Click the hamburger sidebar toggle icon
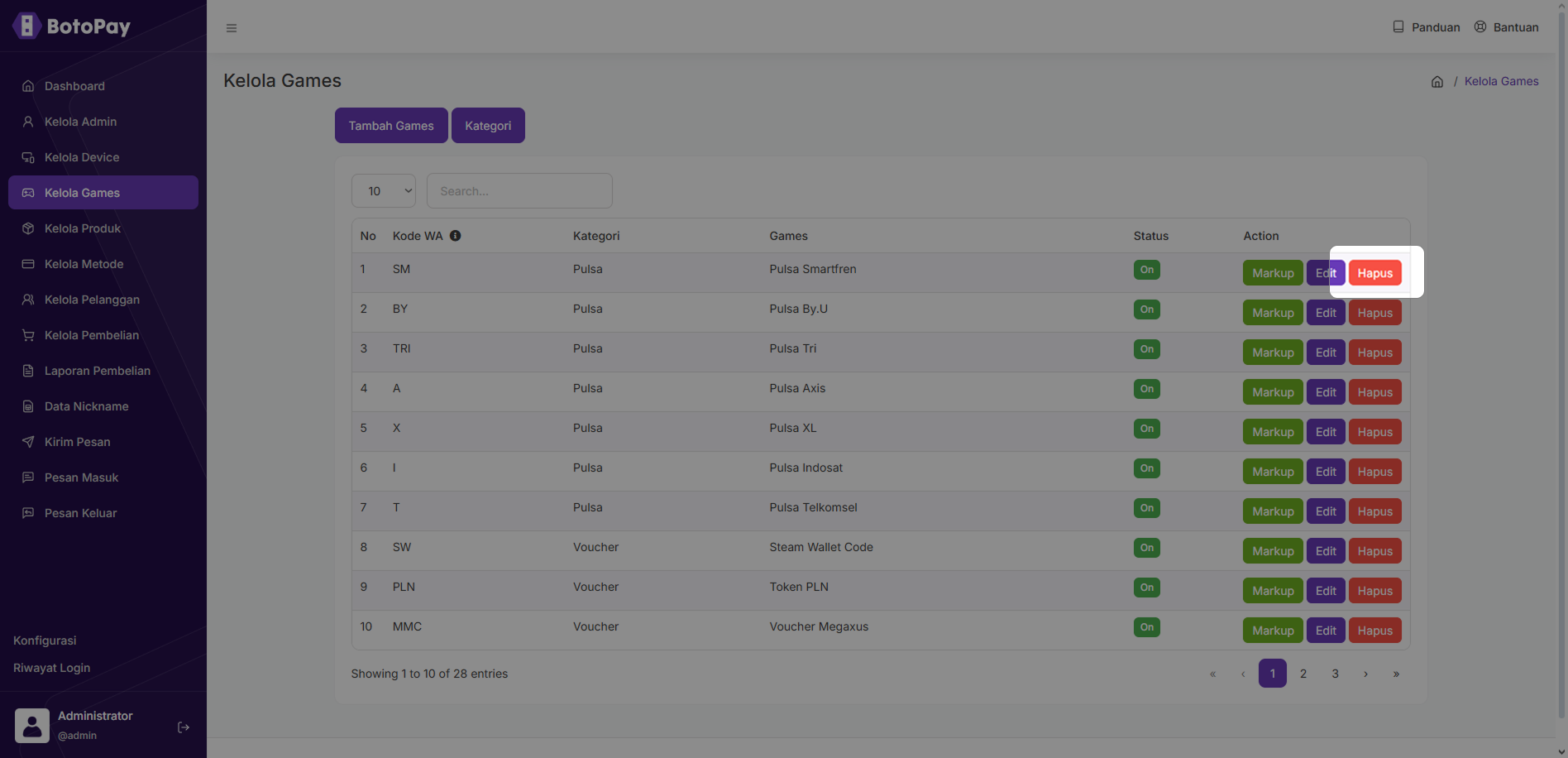The height and width of the screenshot is (758, 1568). coord(232,28)
